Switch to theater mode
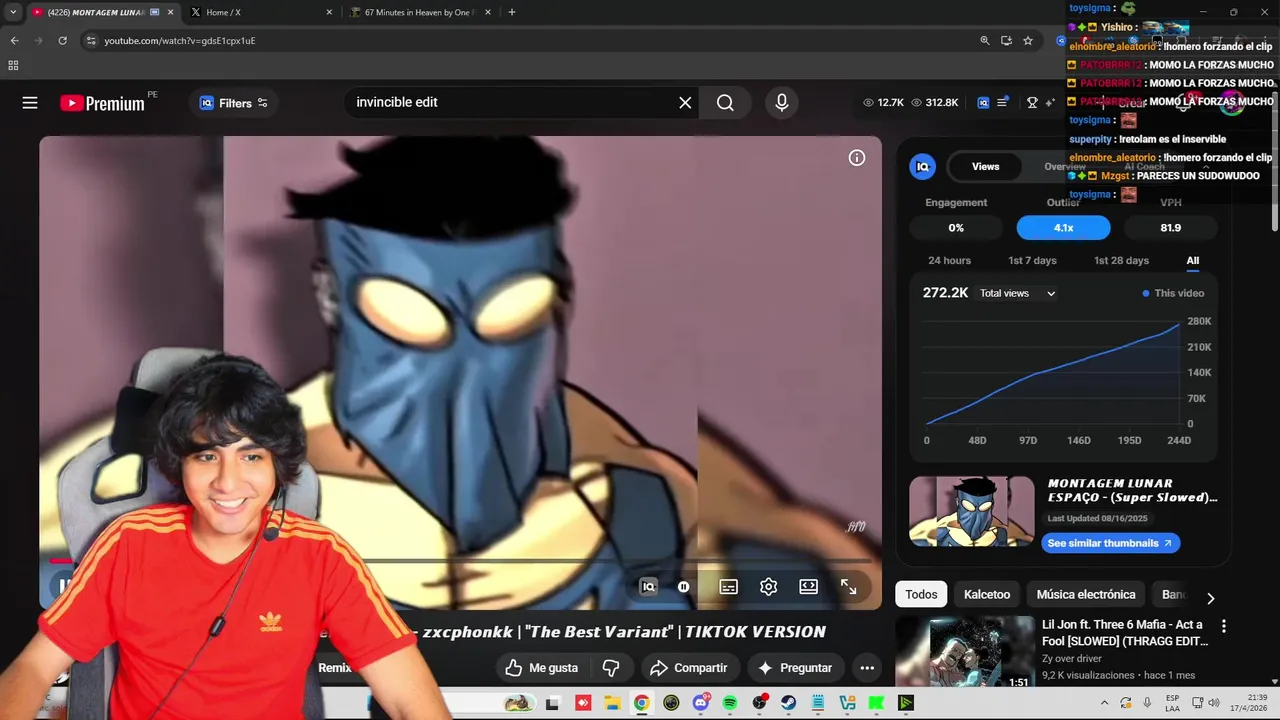 click(x=808, y=587)
